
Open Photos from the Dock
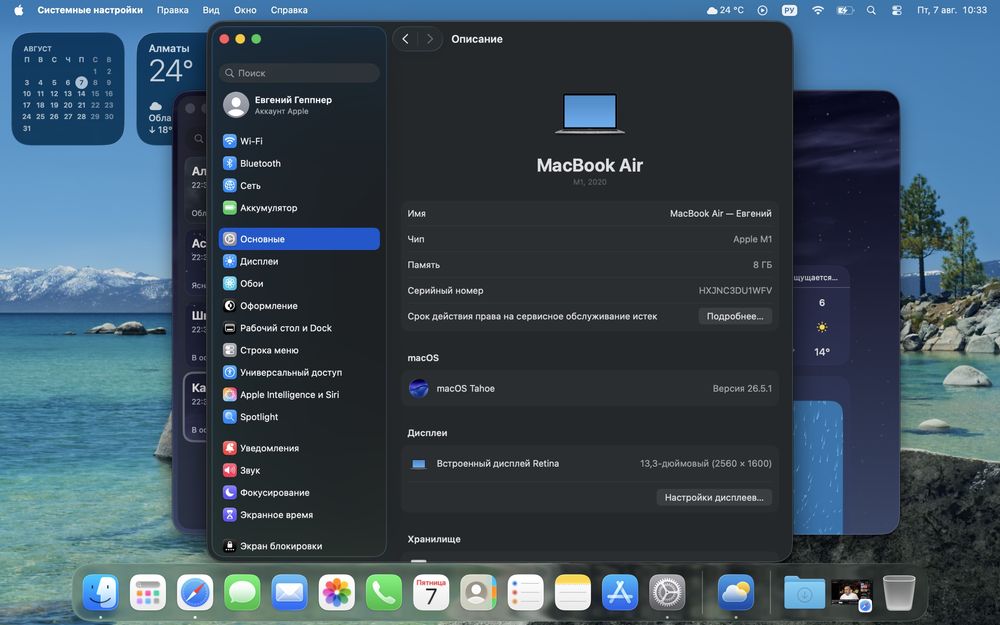pos(337,592)
